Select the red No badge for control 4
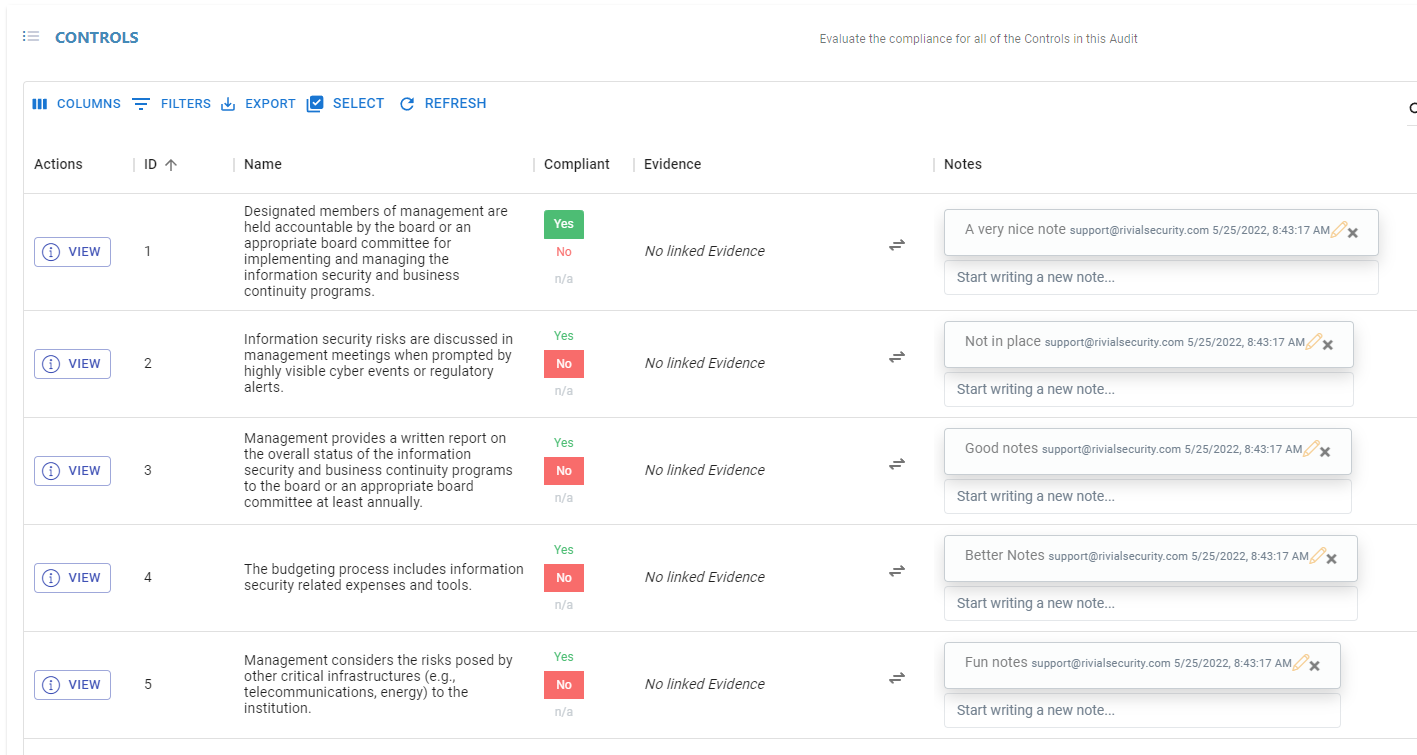The width and height of the screenshot is (1417, 755). click(564, 578)
